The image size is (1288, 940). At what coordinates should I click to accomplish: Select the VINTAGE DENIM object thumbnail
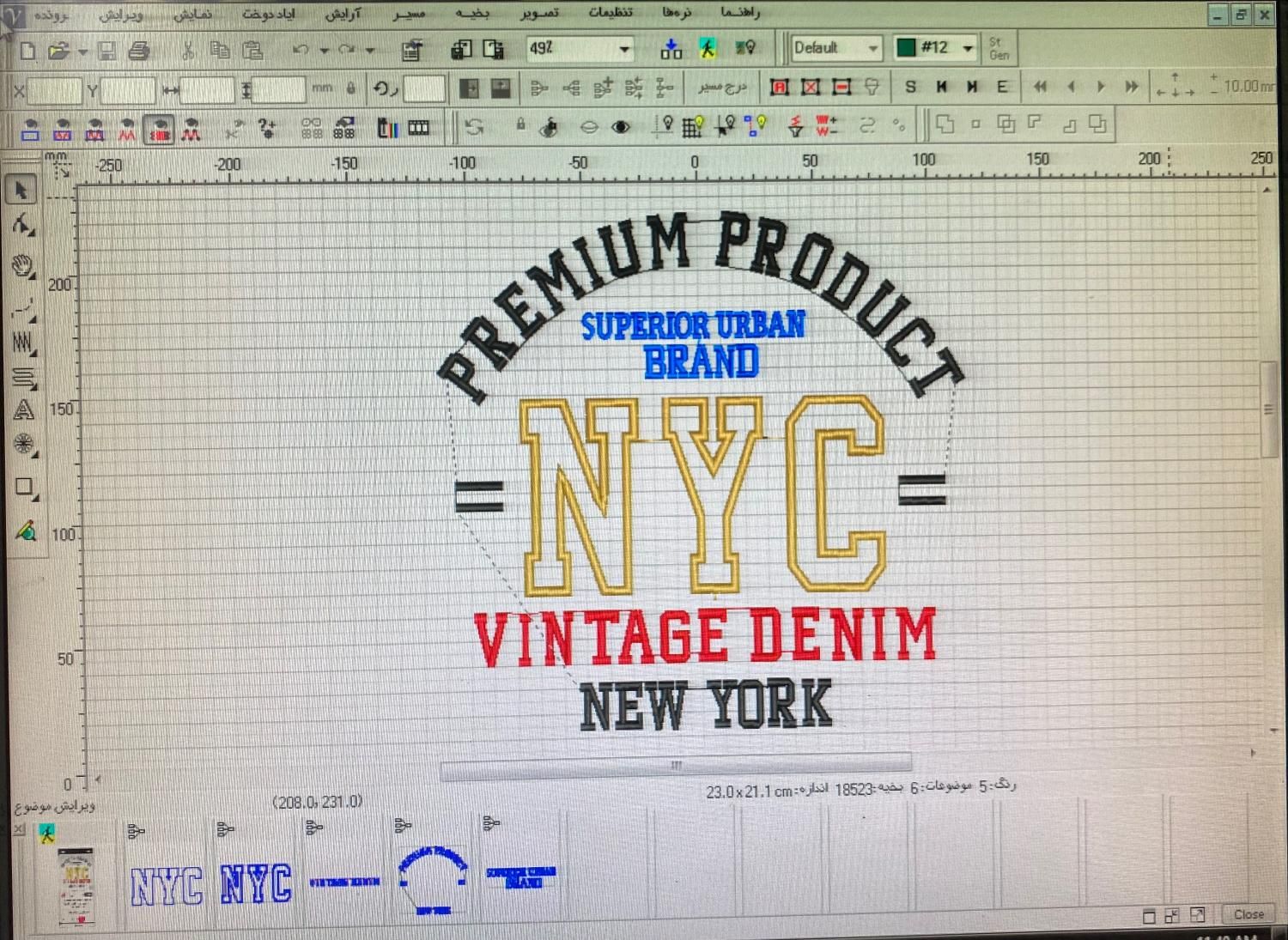pos(344,882)
